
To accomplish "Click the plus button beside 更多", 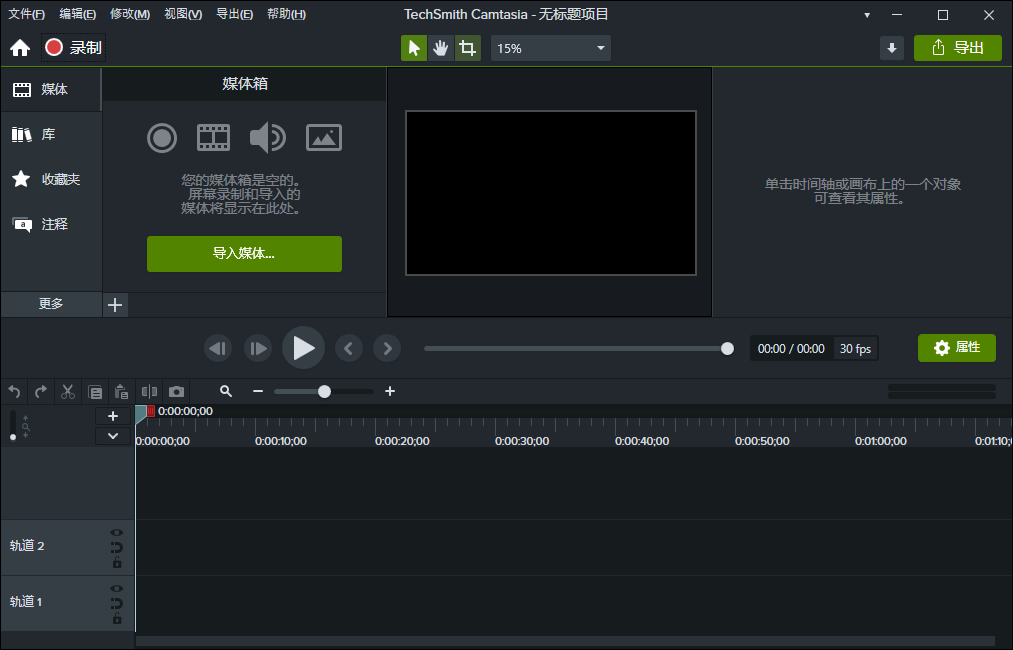I will tap(115, 305).
